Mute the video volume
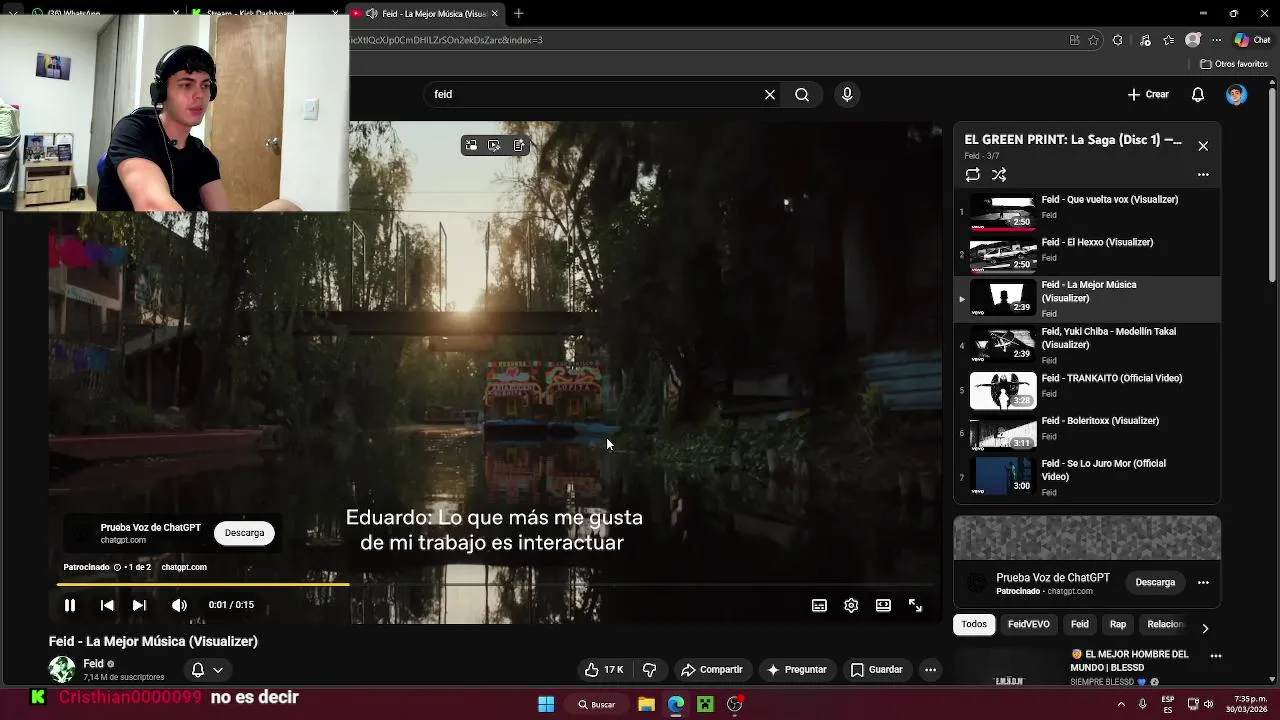 pos(179,605)
